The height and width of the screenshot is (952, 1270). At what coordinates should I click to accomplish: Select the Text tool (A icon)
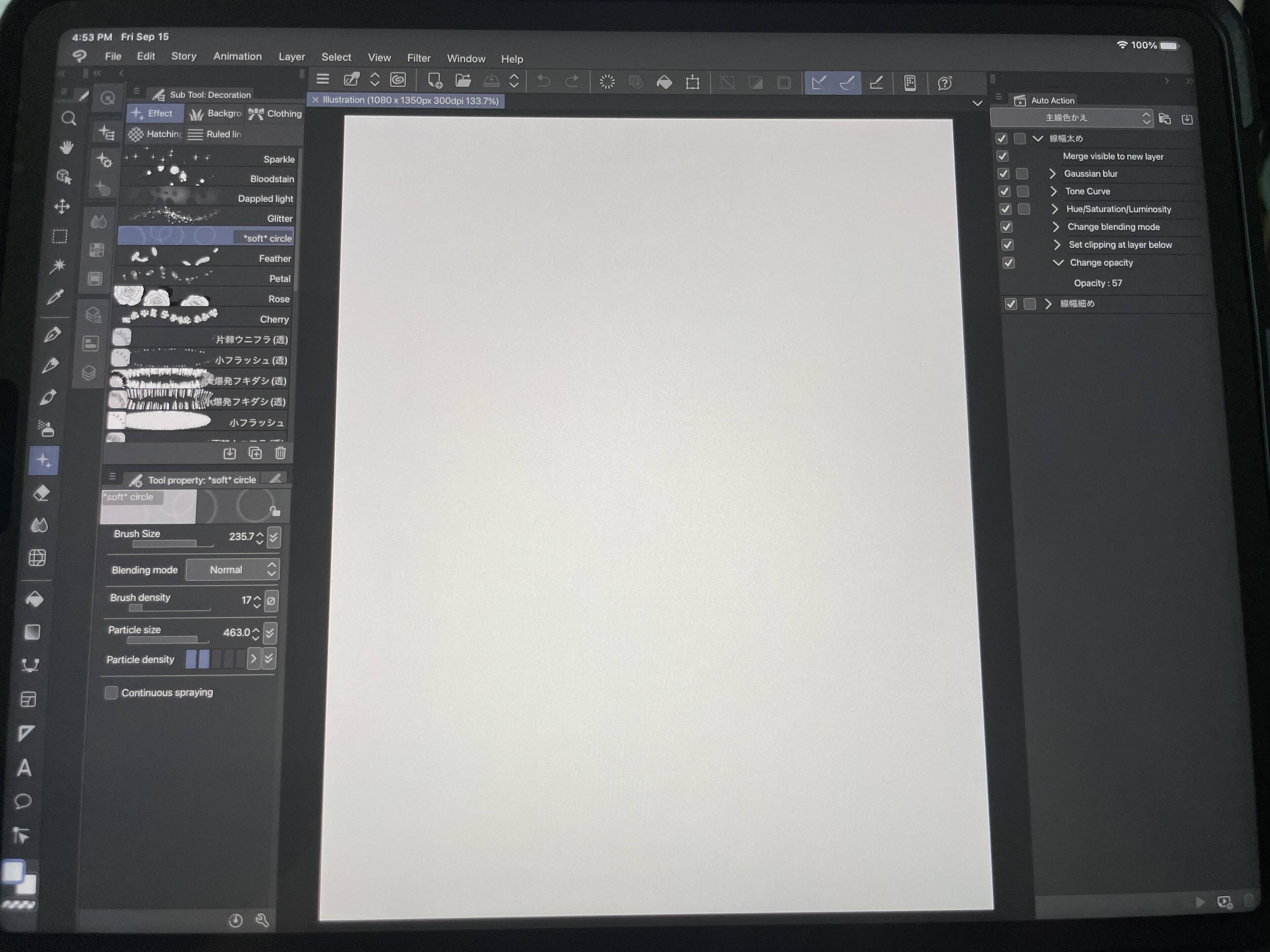point(24,768)
